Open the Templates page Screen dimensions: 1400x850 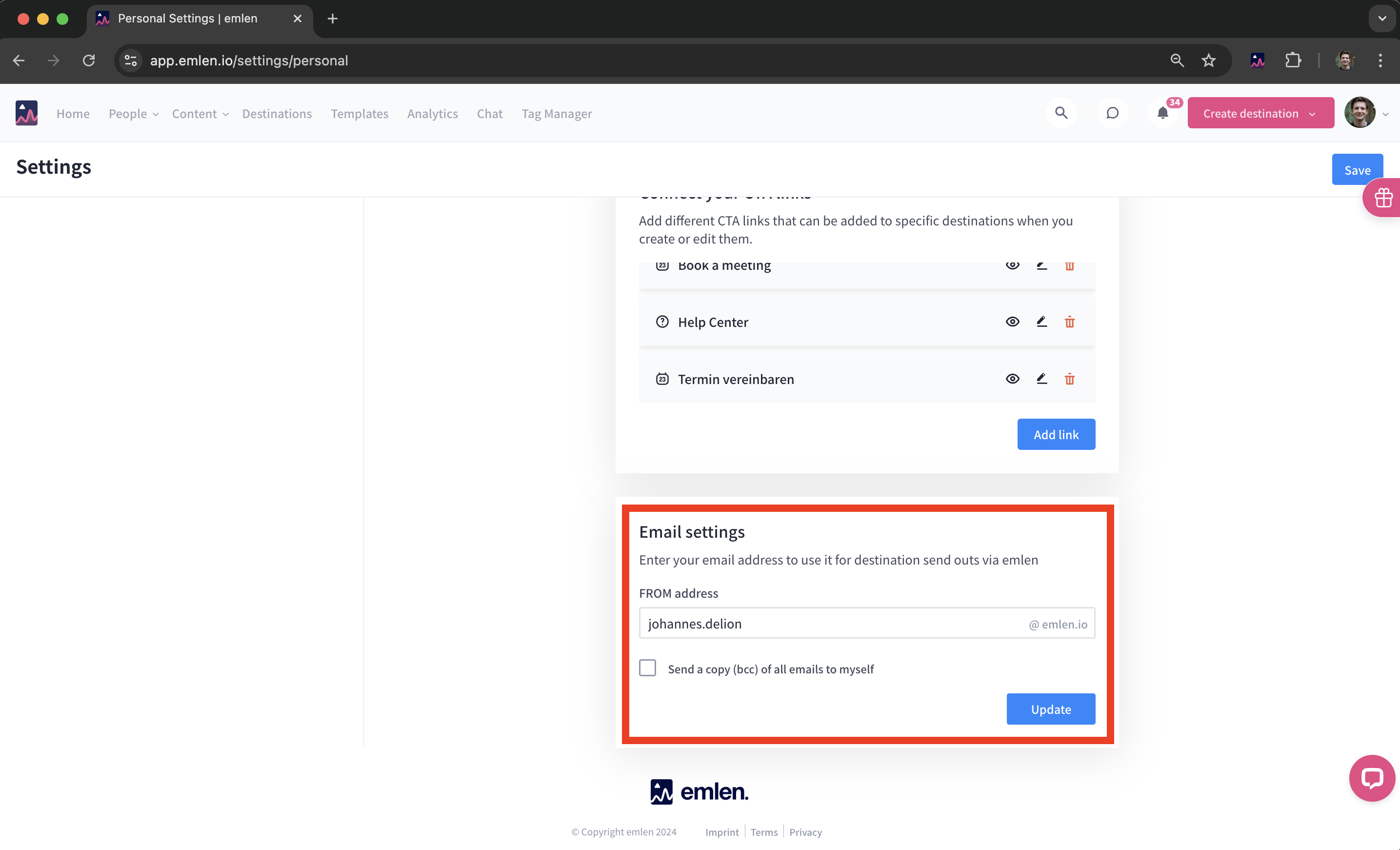tap(359, 114)
